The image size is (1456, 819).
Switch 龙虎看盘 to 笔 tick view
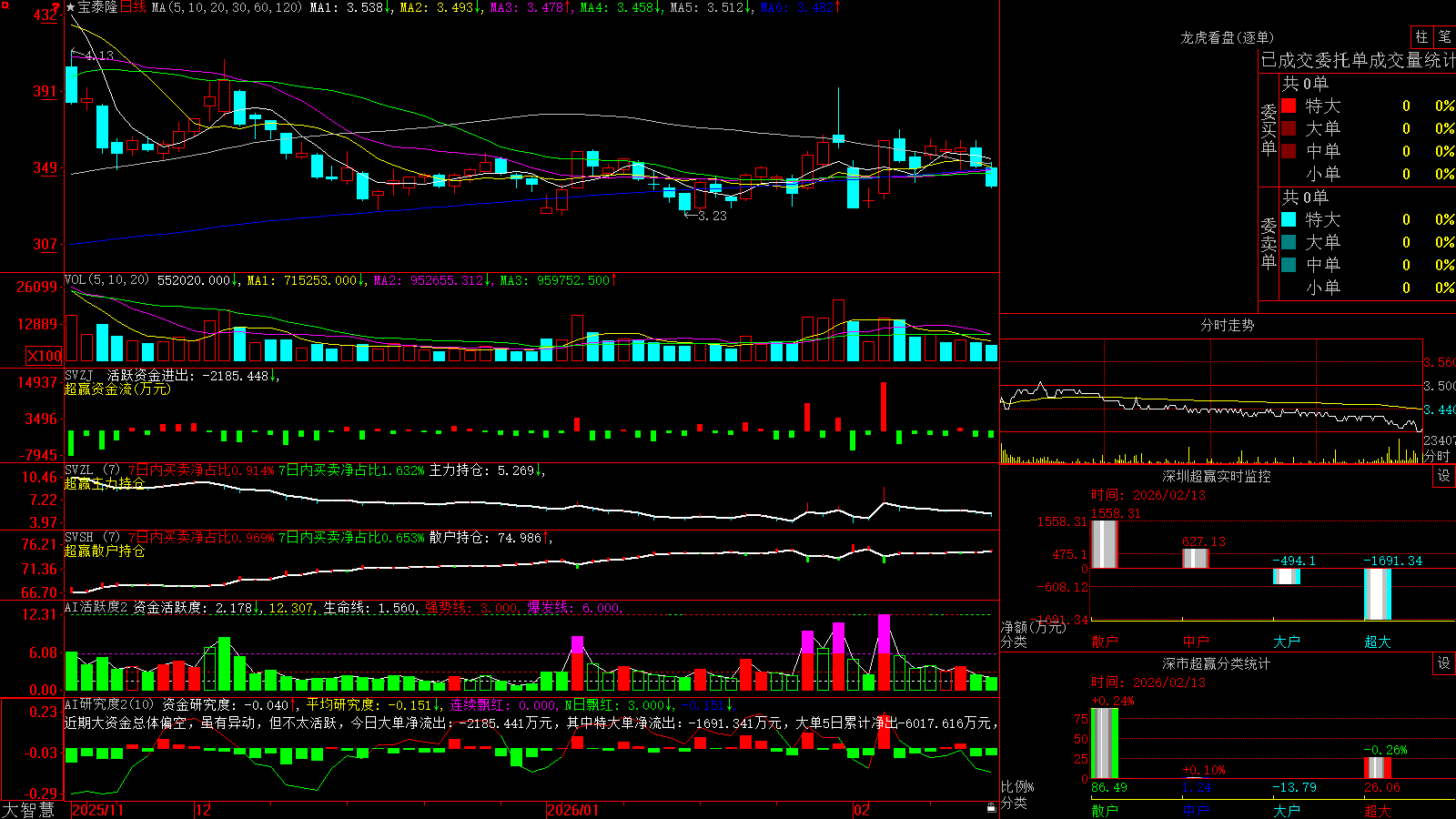point(1444,37)
